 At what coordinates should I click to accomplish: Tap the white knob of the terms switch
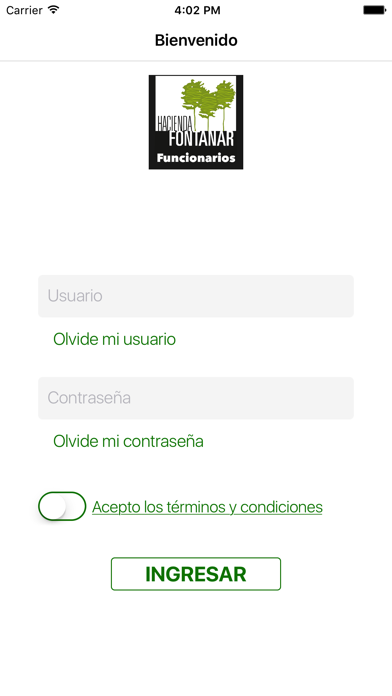click(53, 506)
